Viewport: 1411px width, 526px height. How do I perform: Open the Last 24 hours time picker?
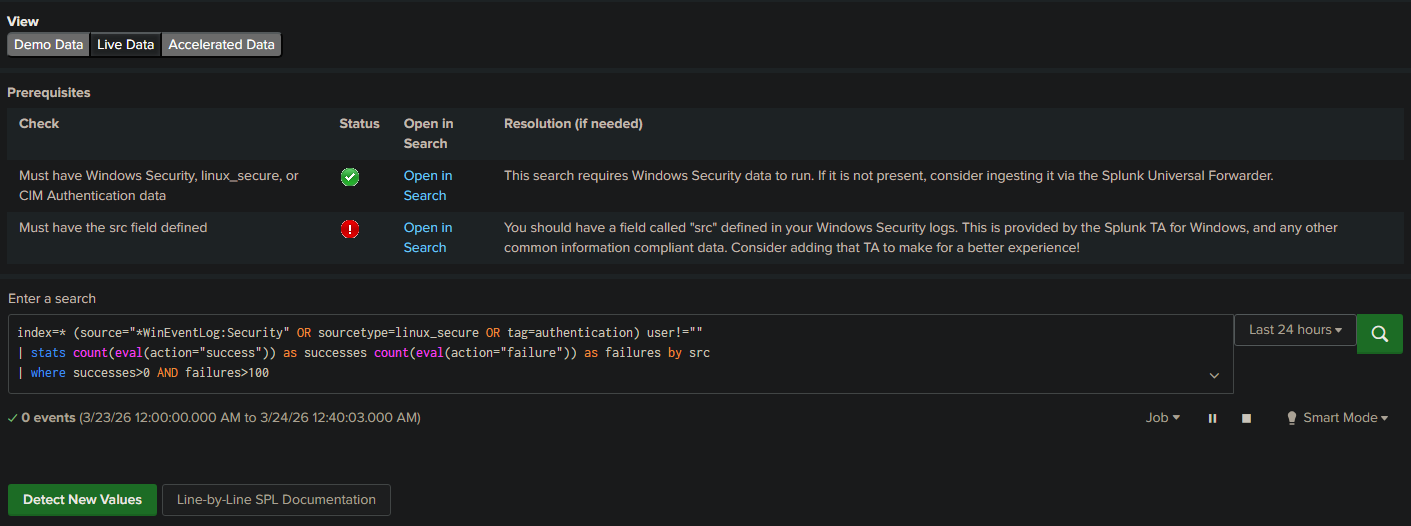pyautogui.click(x=1295, y=330)
